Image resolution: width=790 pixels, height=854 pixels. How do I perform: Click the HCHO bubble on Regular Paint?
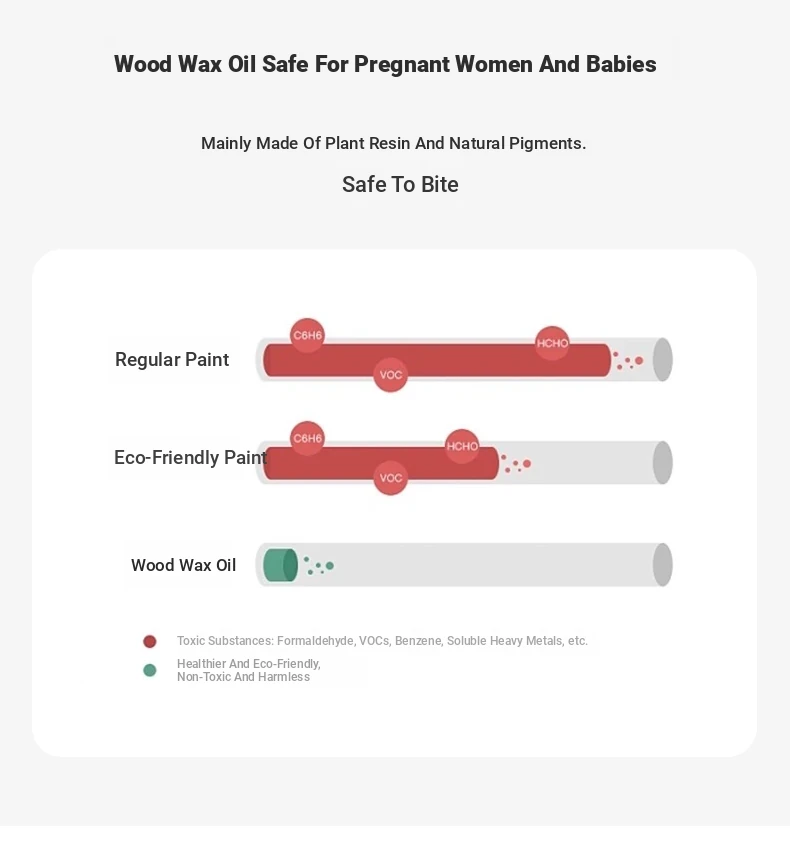tap(552, 343)
